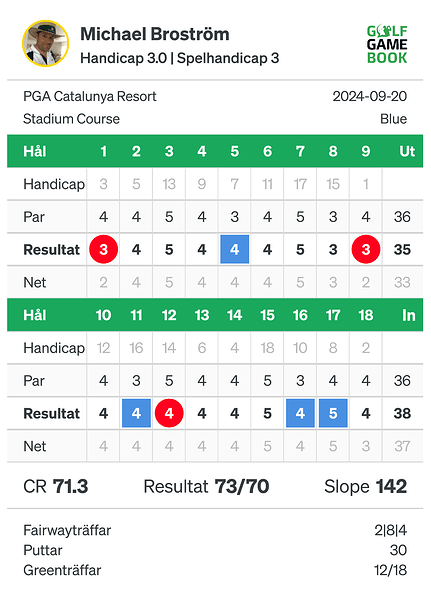Click the Resultat 73/70 summary

pyautogui.click(x=206, y=487)
